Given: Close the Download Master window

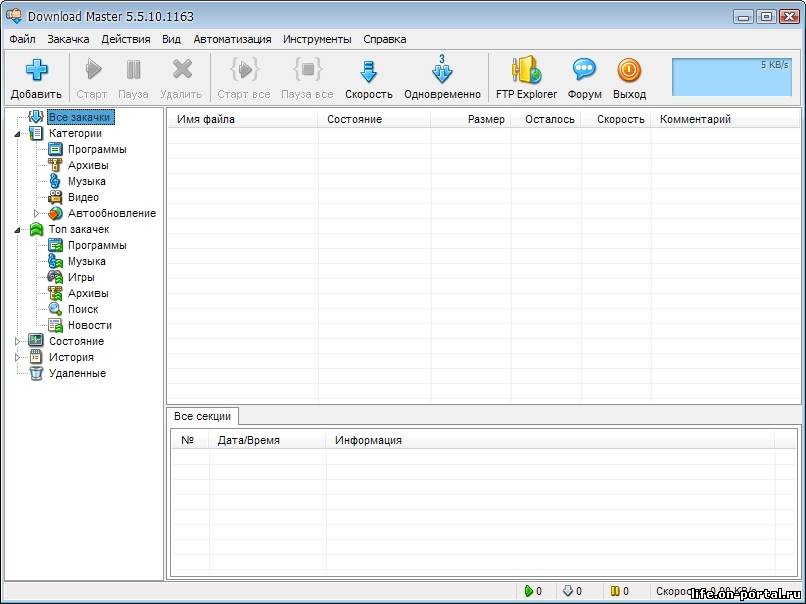Looking at the screenshot, I should 789,16.
